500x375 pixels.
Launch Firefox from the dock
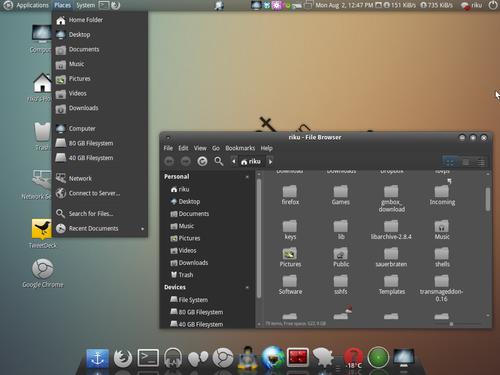click(x=123, y=358)
